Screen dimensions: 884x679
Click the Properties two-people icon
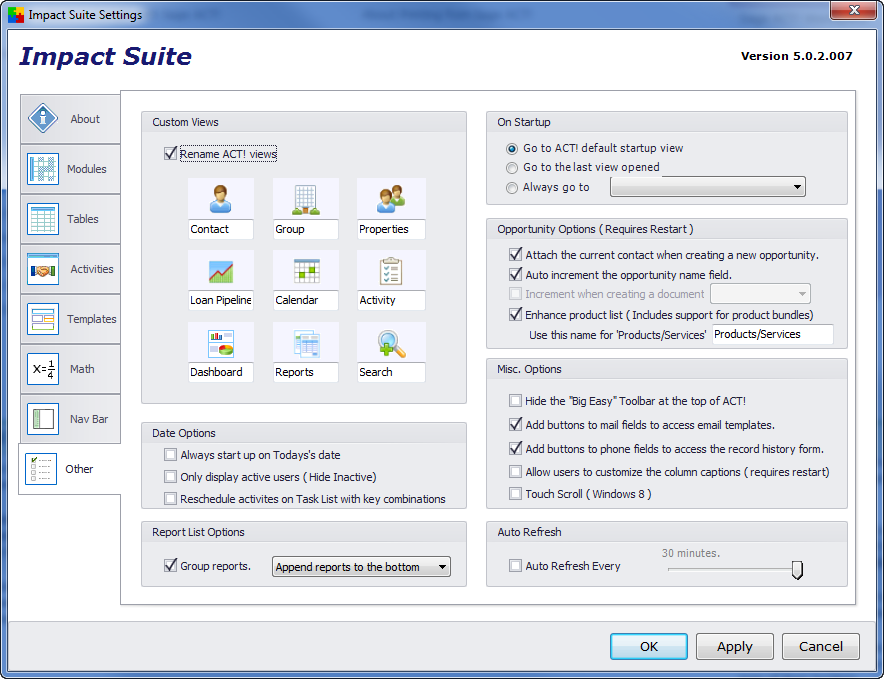pyautogui.click(x=391, y=199)
